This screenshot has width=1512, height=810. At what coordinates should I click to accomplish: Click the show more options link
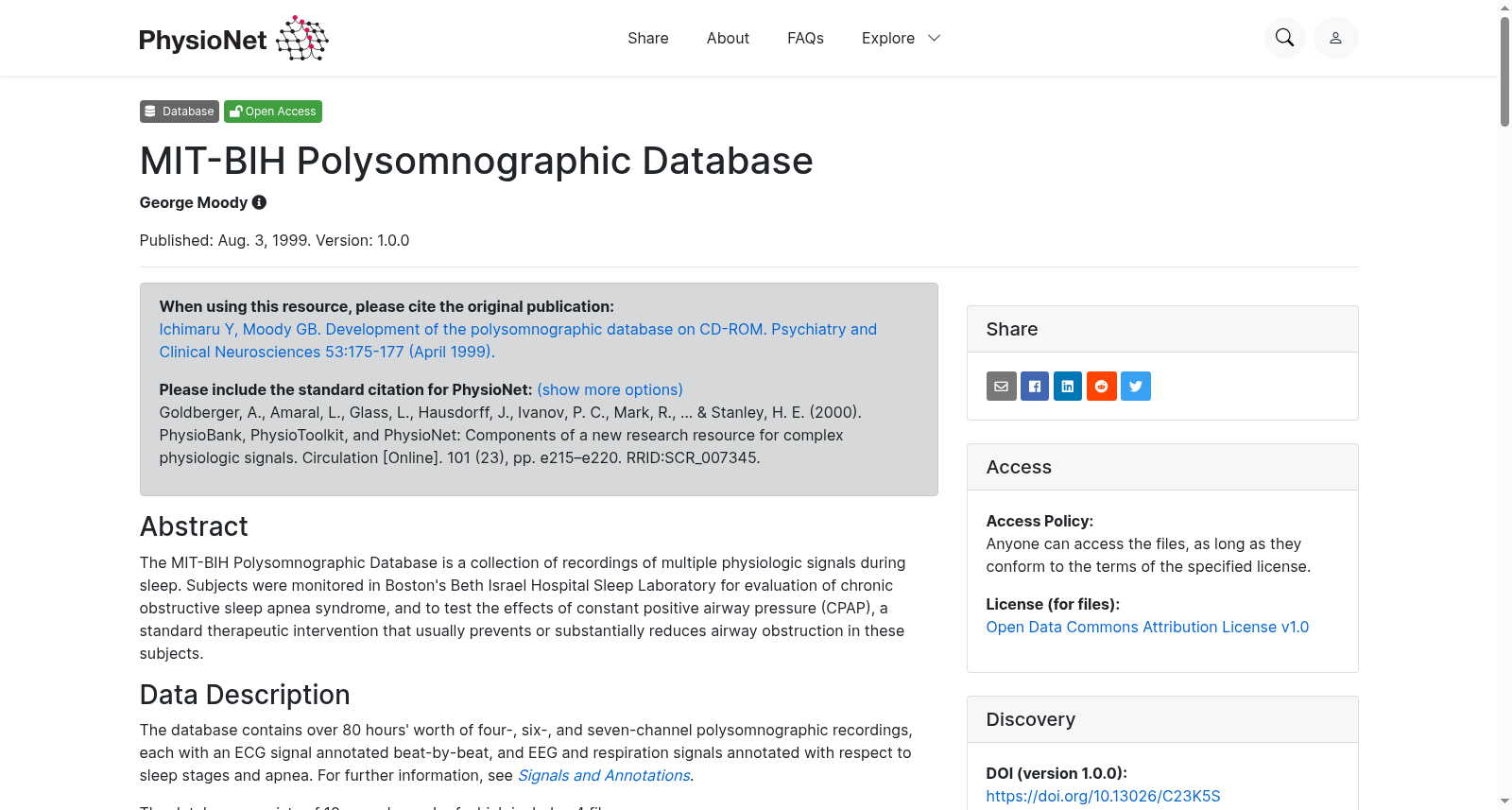(x=610, y=389)
